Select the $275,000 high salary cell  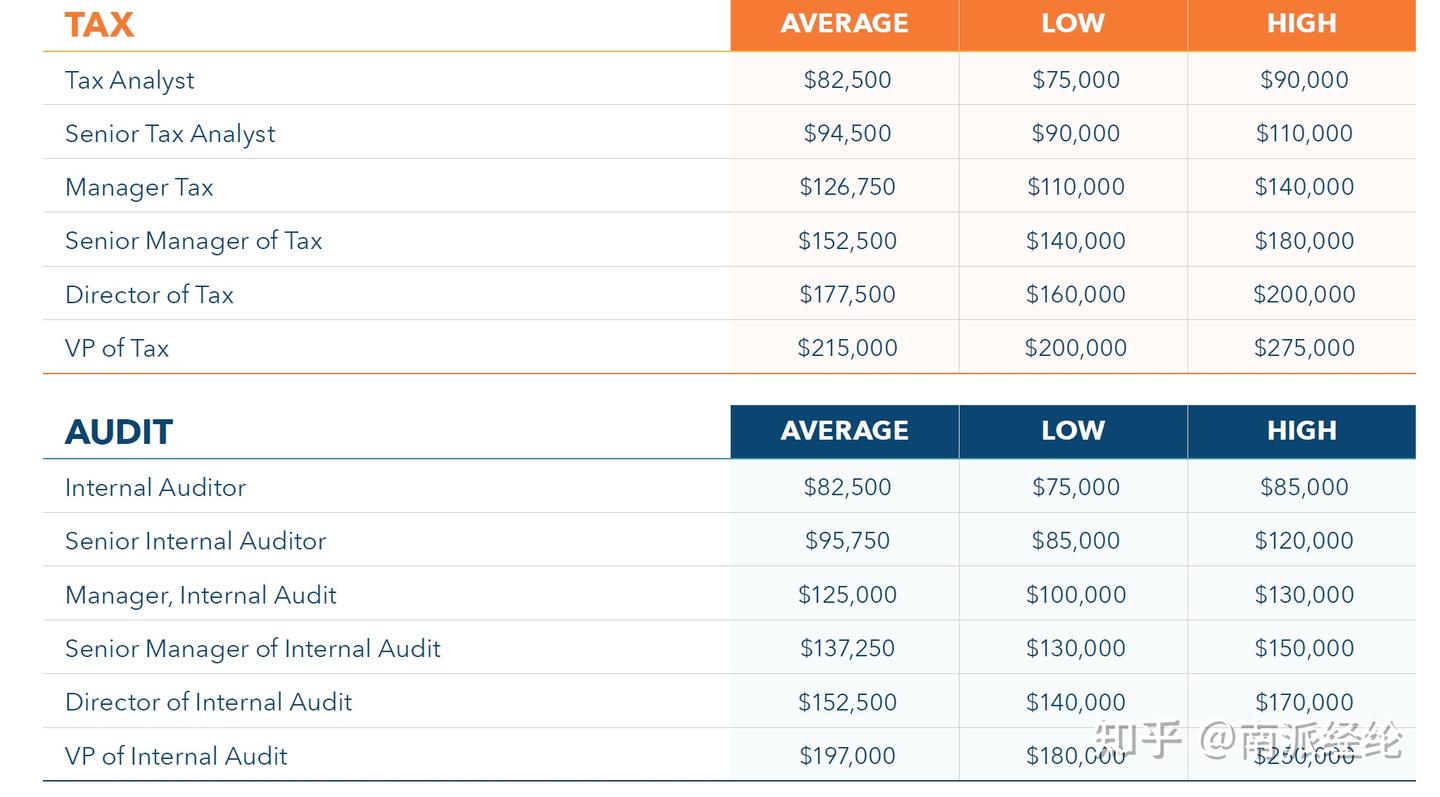(1304, 348)
